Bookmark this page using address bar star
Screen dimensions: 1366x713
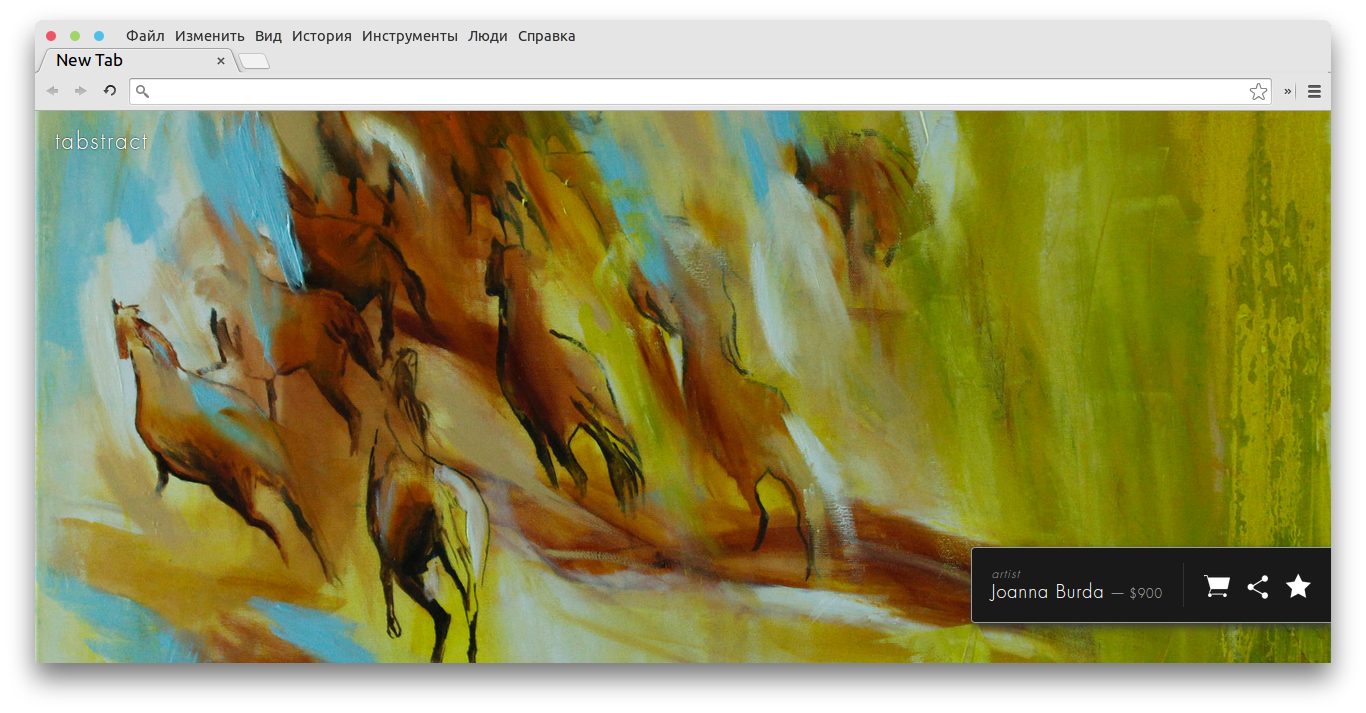(x=1258, y=92)
